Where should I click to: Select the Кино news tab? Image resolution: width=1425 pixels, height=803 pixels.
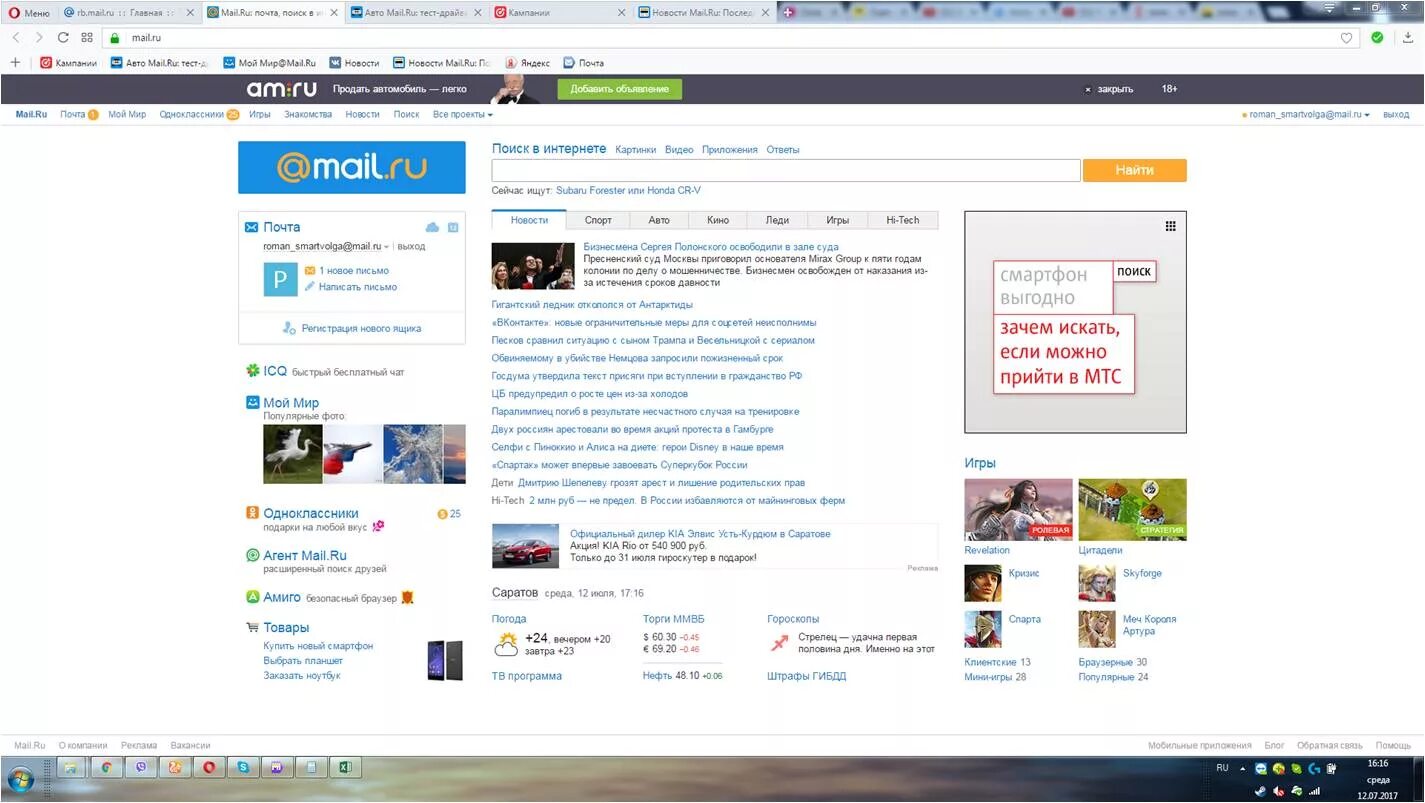[718, 220]
